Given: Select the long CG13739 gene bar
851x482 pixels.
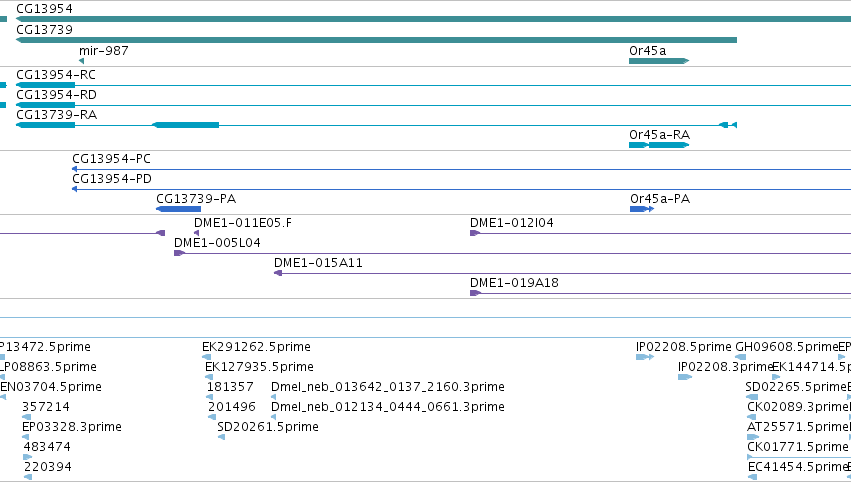Looking at the screenshot, I should [x=376, y=40].
